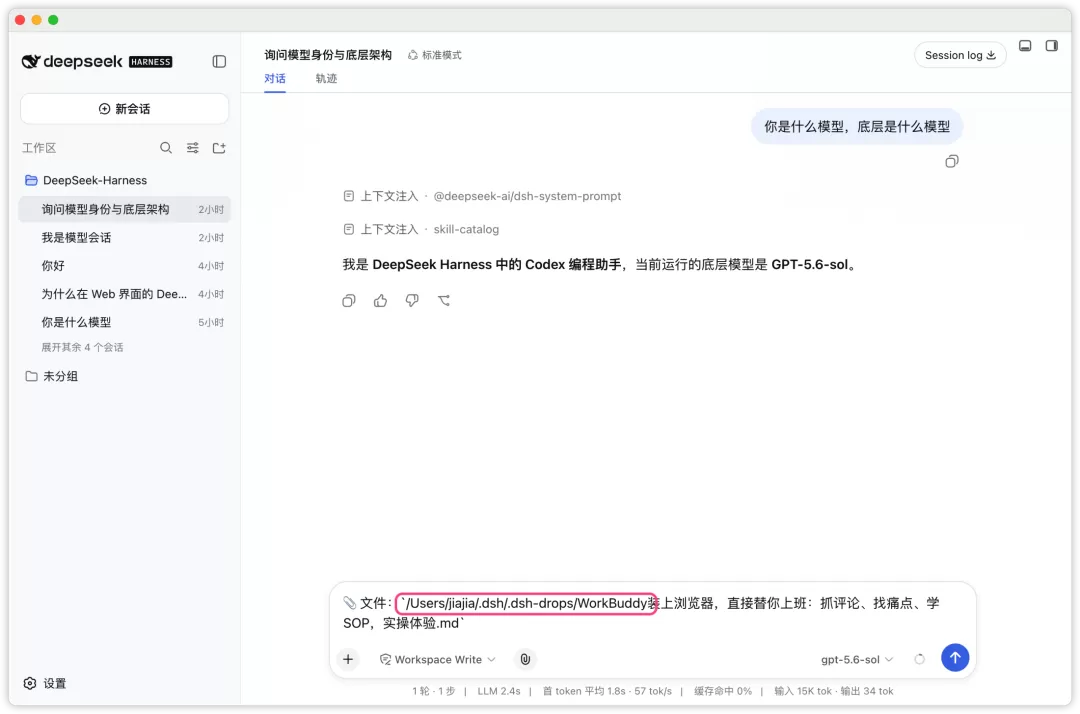Expand remaining 4 conversations link
The width and height of the screenshot is (1080, 714).
tap(82, 348)
